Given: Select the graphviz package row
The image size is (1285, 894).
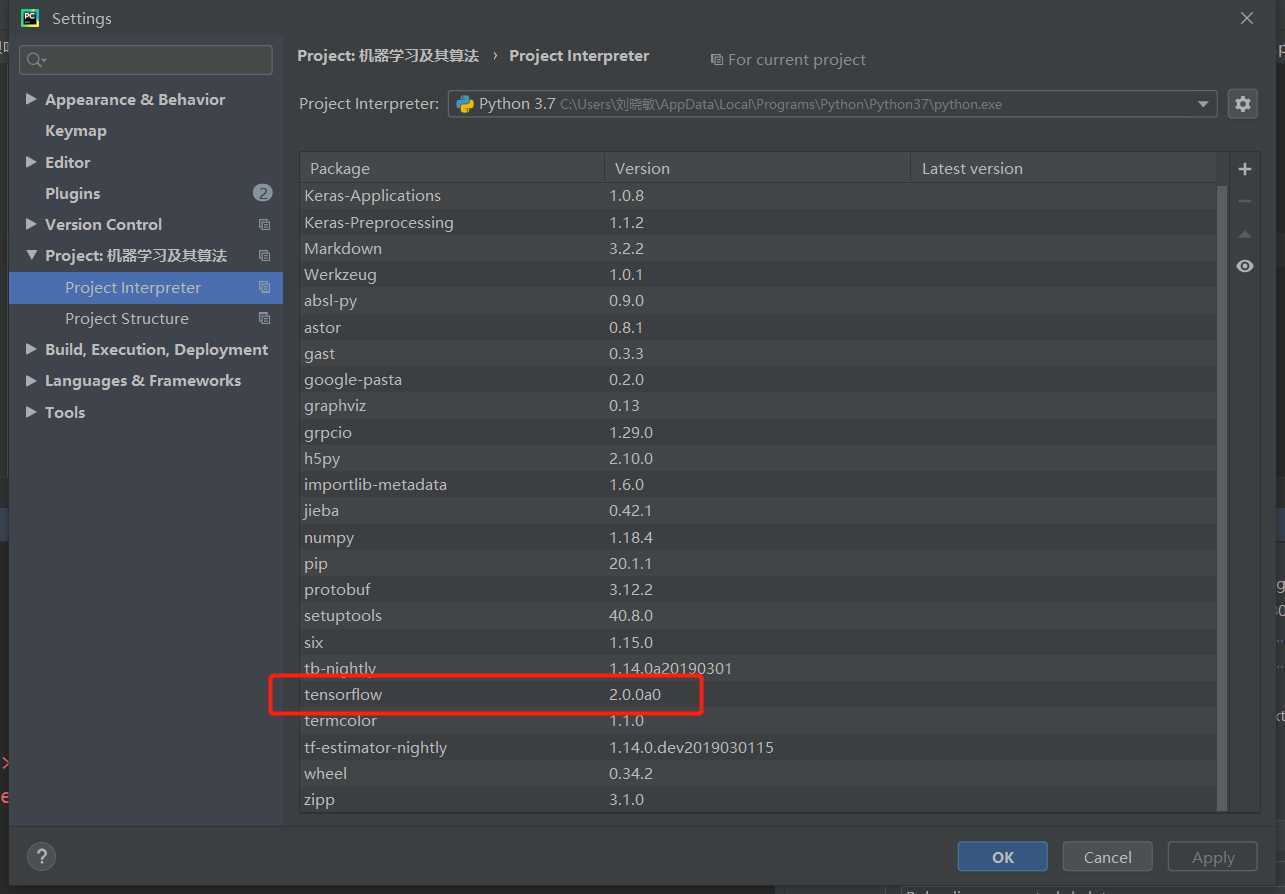Looking at the screenshot, I should click(758, 405).
